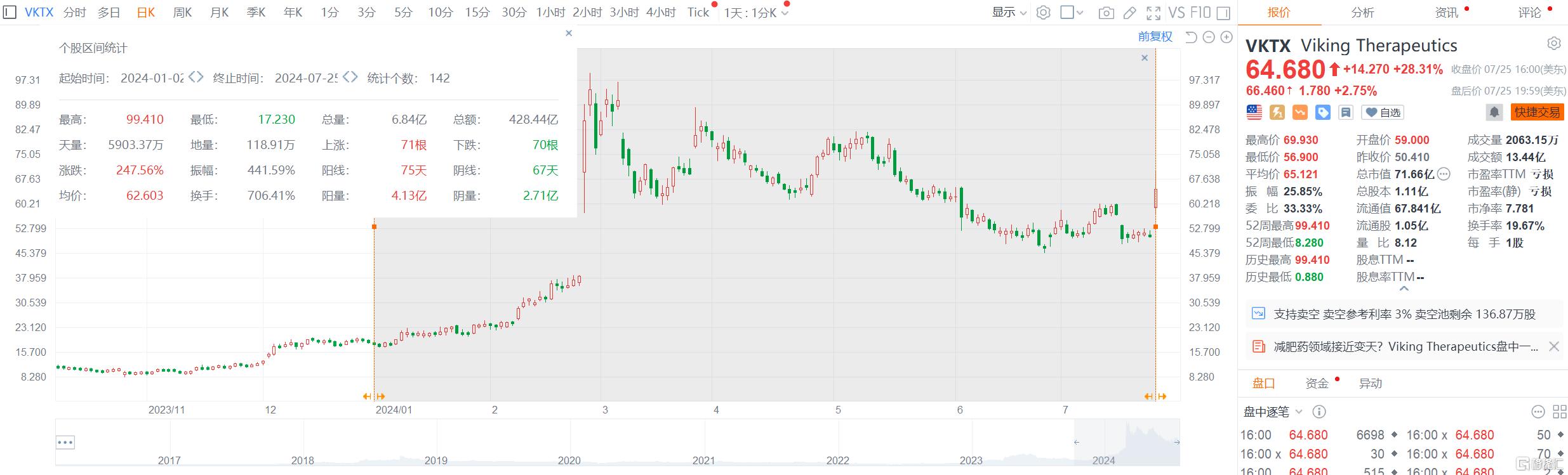Switch to 年K yearly chart

pos(293,13)
